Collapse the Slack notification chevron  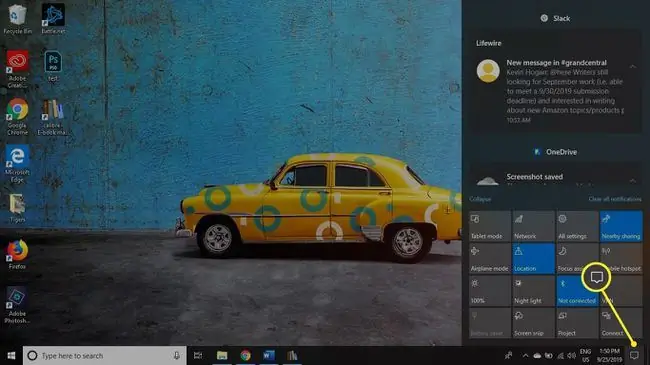(x=633, y=66)
